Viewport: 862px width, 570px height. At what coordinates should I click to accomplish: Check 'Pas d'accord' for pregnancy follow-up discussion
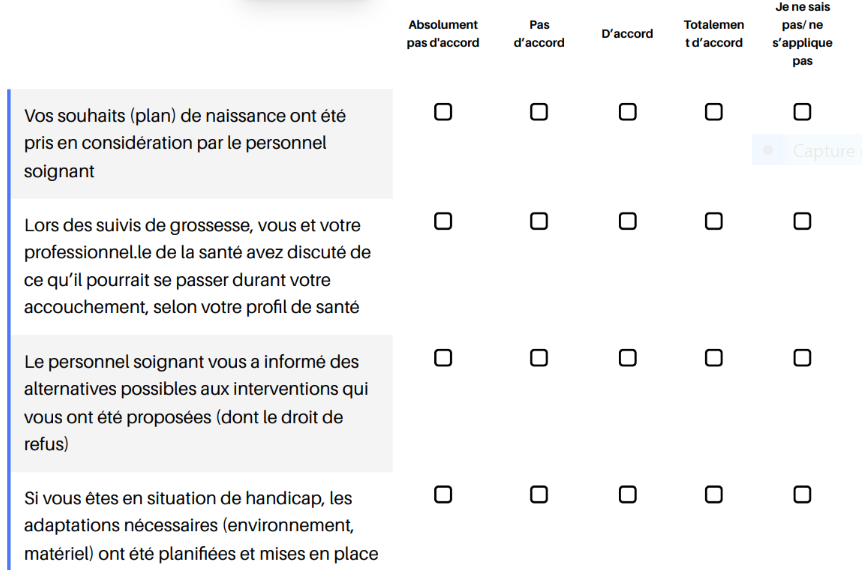[539, 221]
